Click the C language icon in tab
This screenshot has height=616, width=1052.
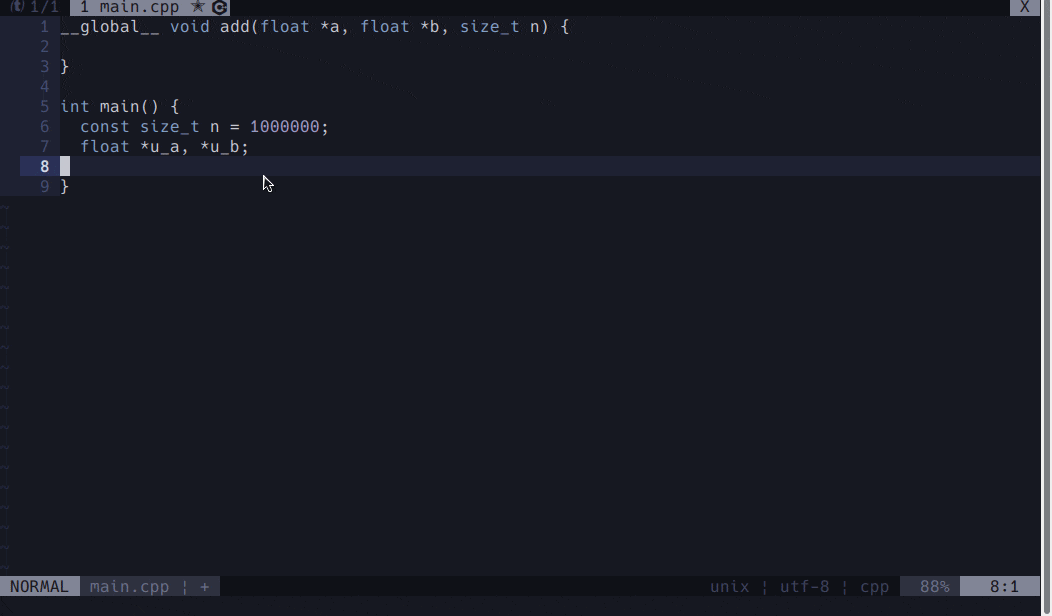(219, 7)
